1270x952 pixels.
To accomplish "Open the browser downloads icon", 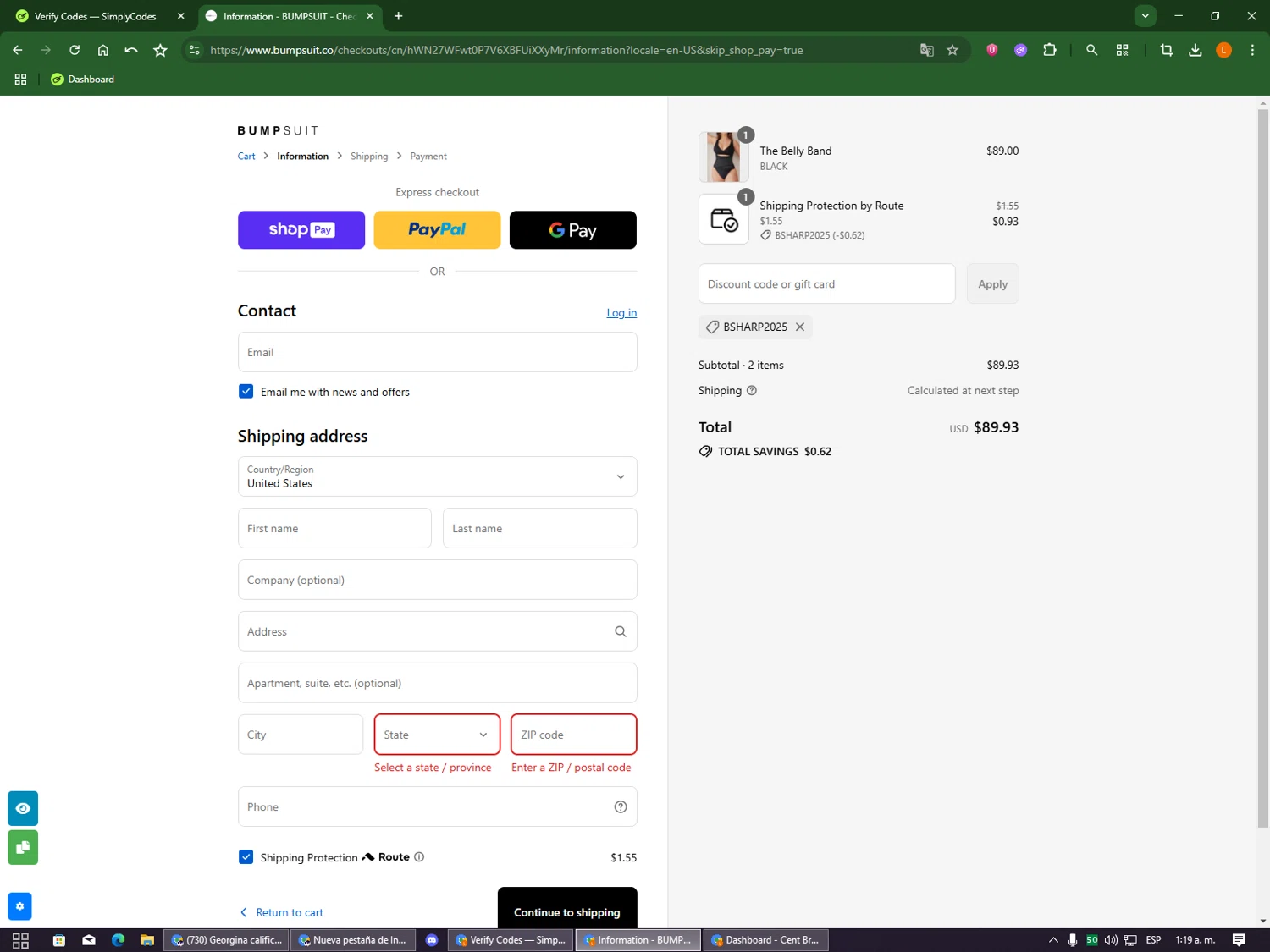I will 1195,50.
